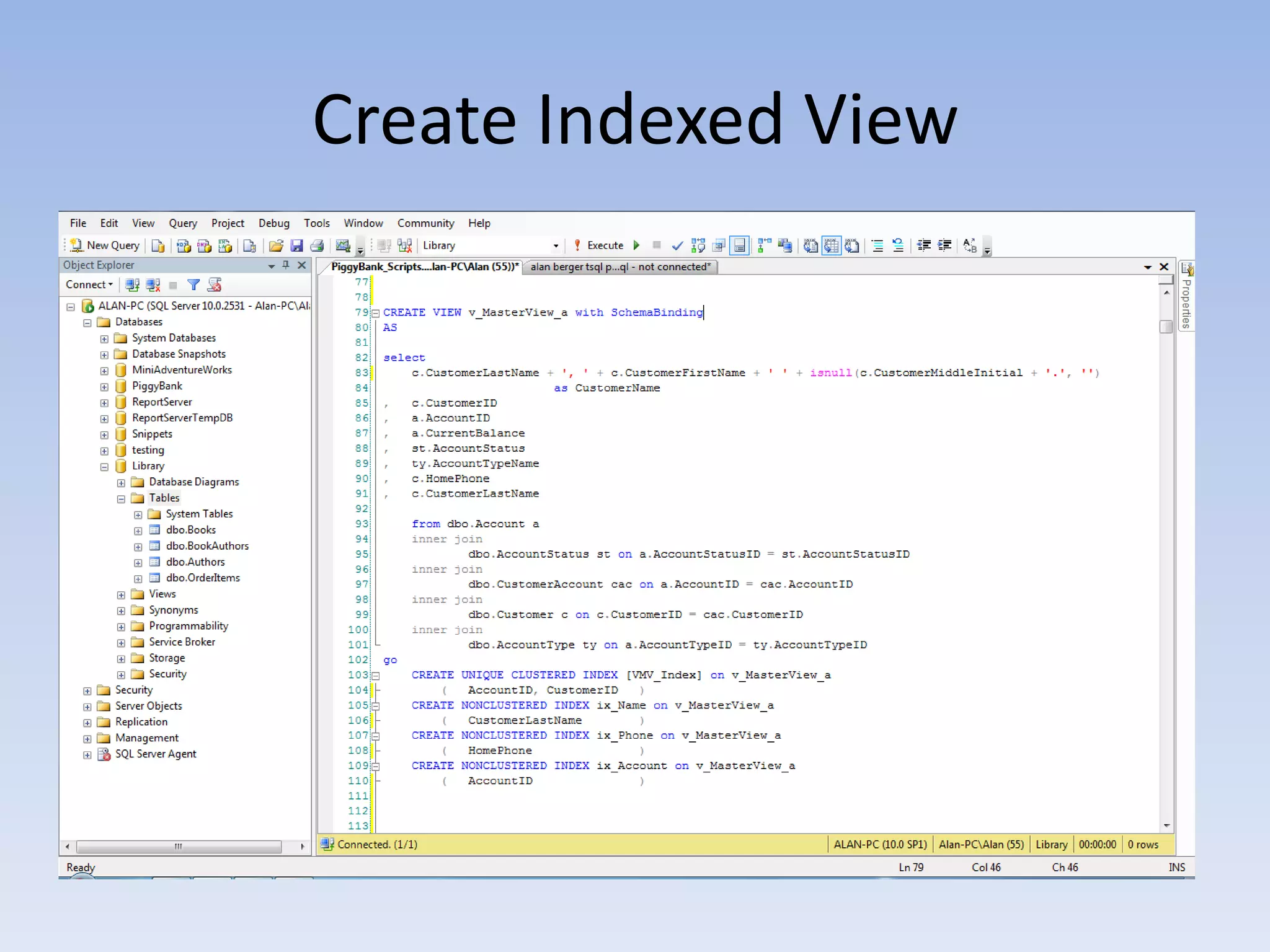Image resolution: width=1270 pixels, height=952 pixels.
Task: Click the Parse checkmark icon
Action: coord(677,246)
